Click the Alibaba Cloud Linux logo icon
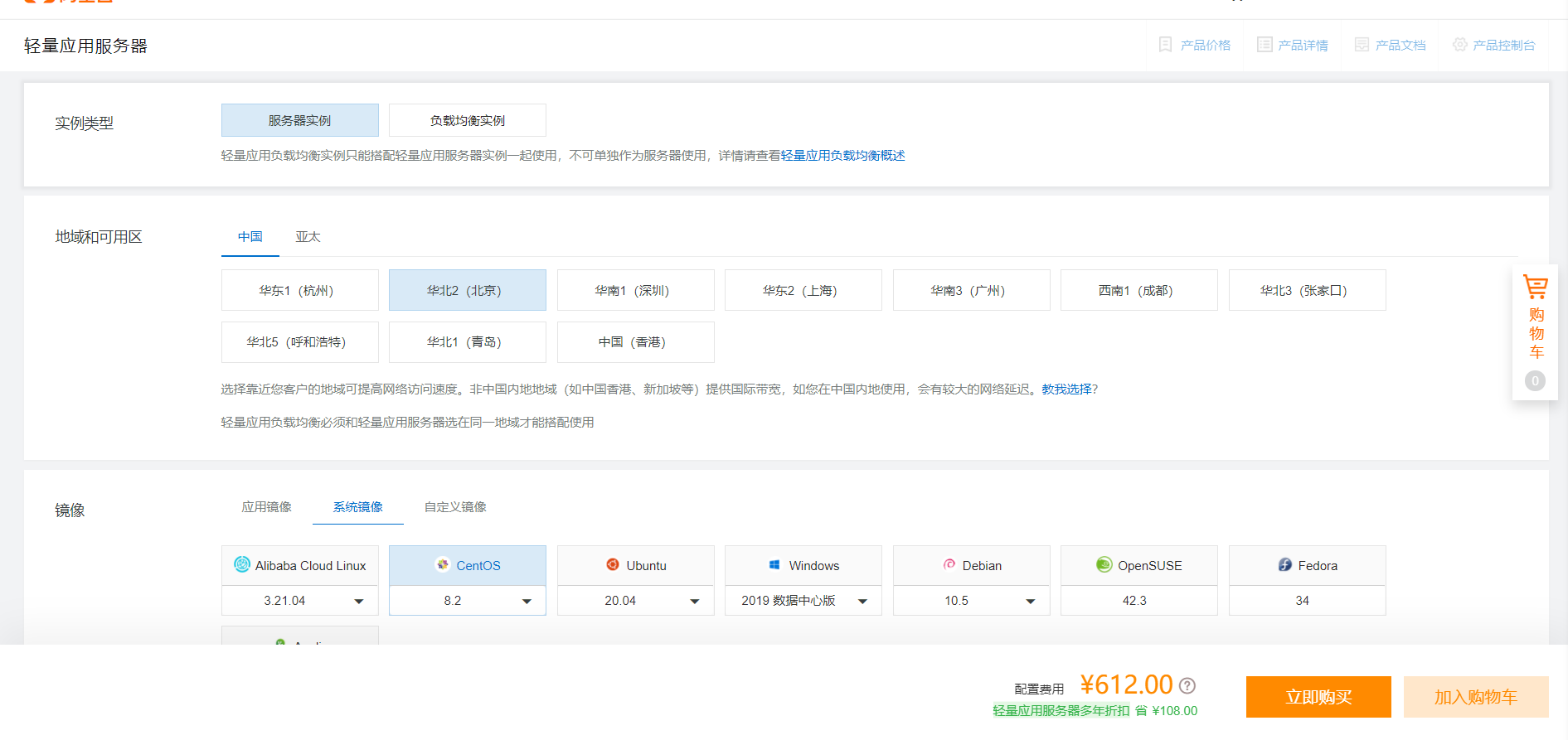Image resolution: width=1568 pixels, height=740 pixels. [242, 564]
